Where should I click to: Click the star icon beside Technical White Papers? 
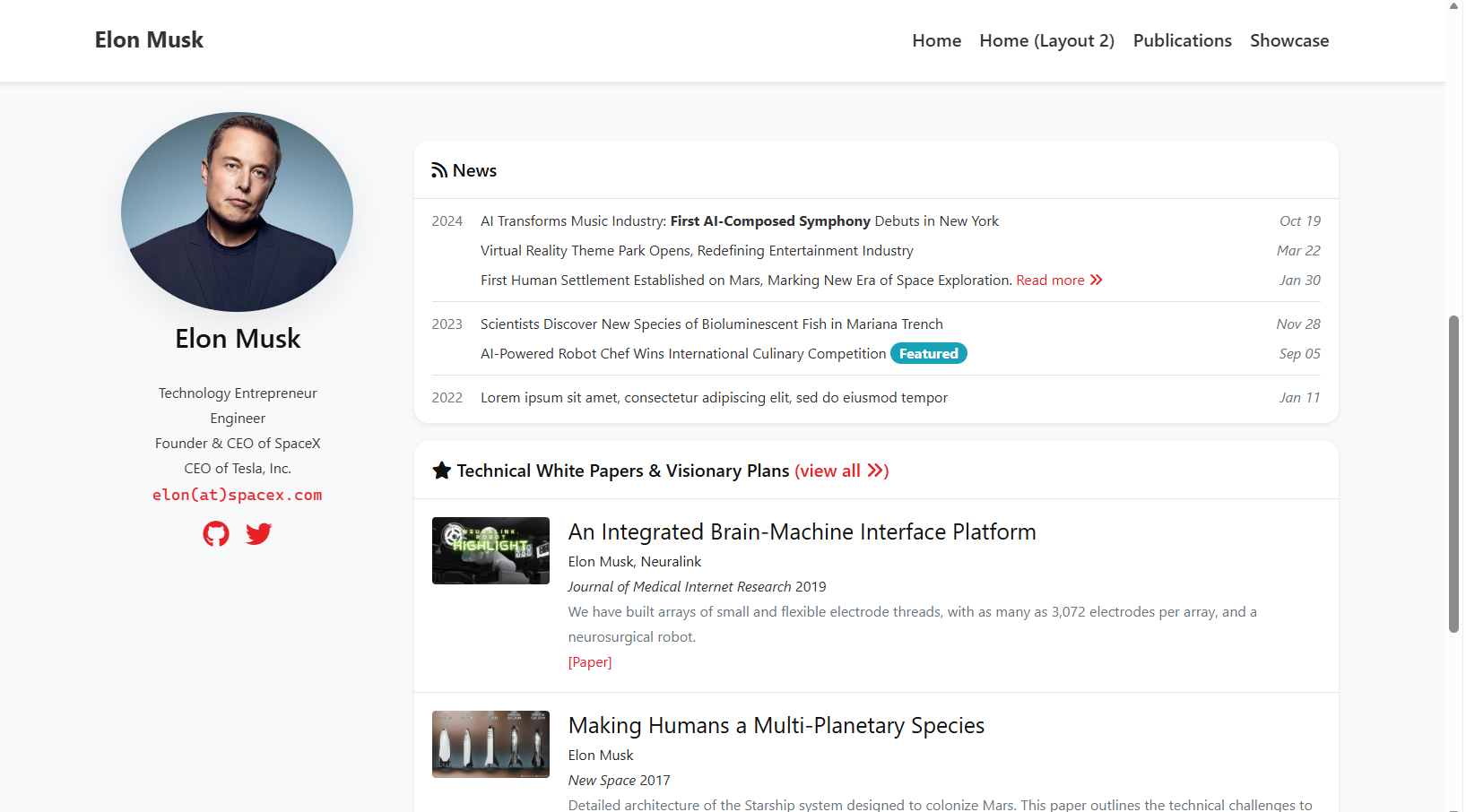[442, 471]
